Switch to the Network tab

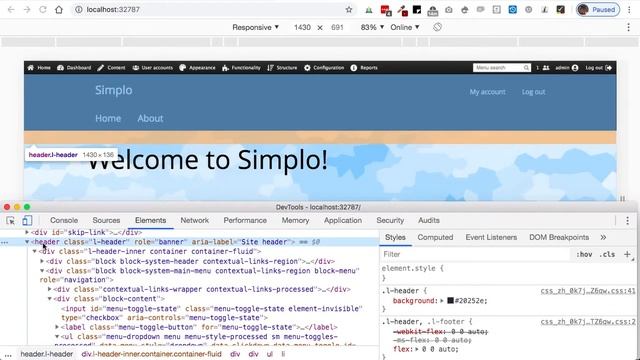click(195, 220)
